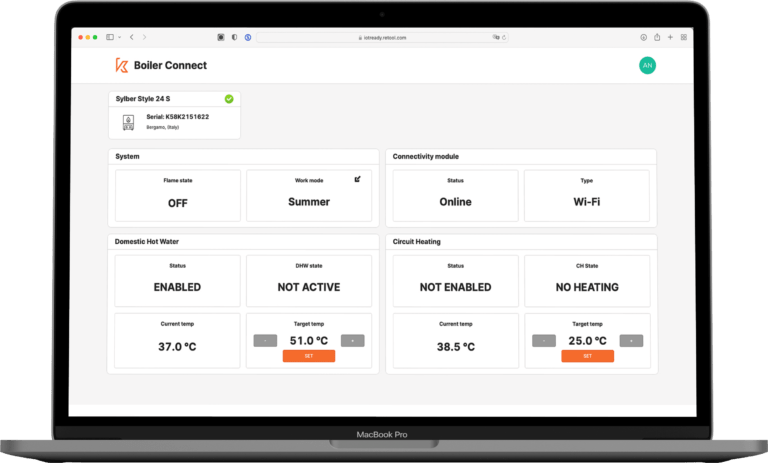Focus the address bar showing iotready.retool.com
768x463 pixels.
383,37
